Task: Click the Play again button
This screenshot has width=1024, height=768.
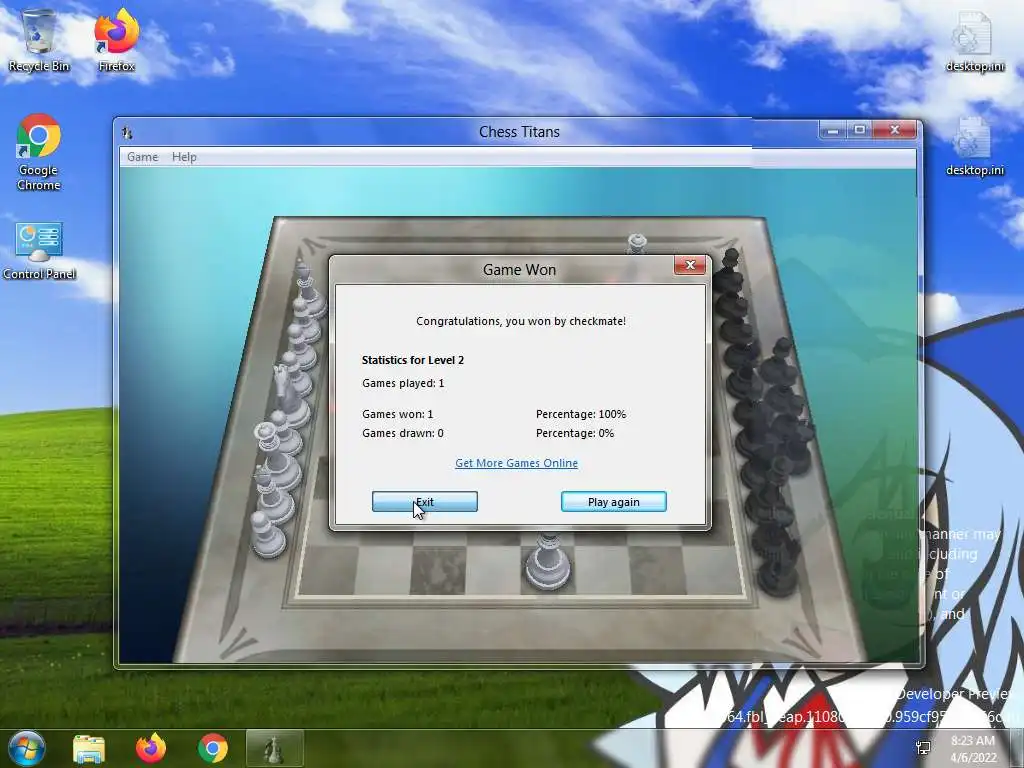Action: coord(613,502)
